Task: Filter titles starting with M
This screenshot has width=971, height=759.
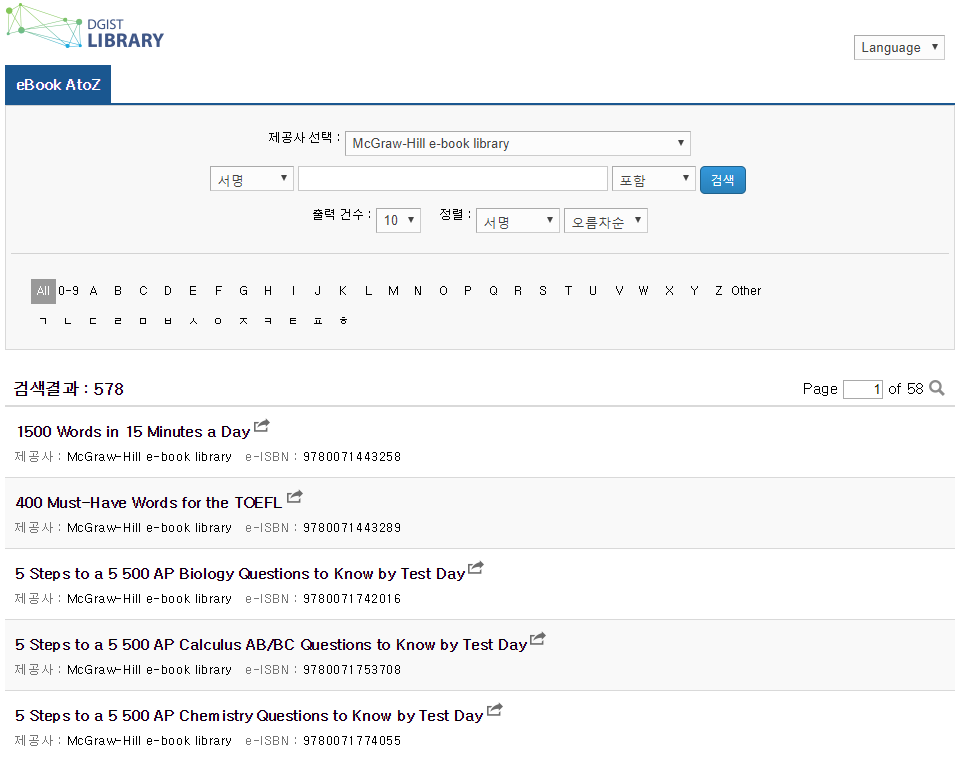Action: [x=393, y=291]
